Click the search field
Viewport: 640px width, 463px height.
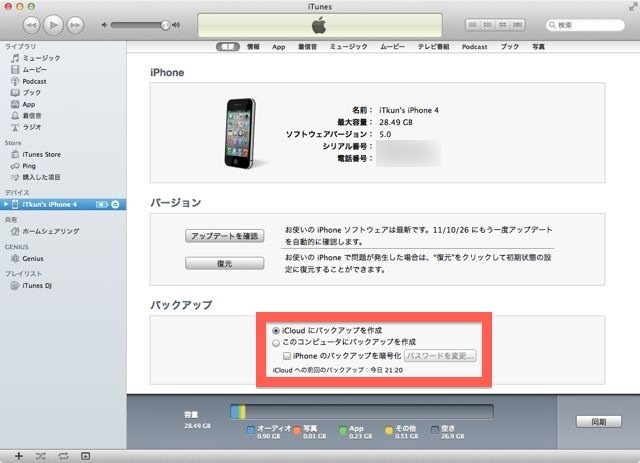pyautogui.click(x=585, y=25)
